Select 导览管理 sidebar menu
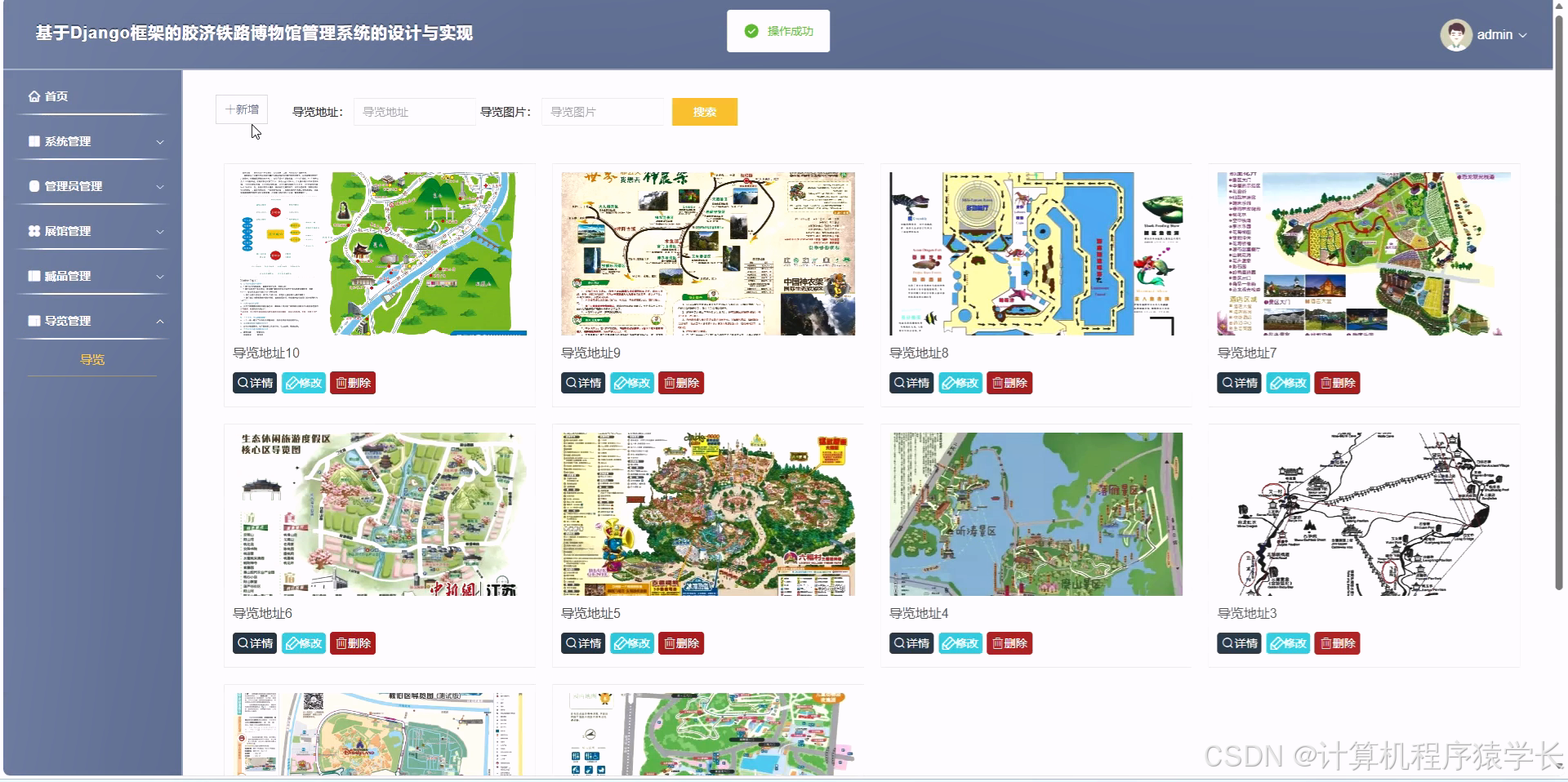Viewport: 1568px width, 782px height. pyautogui.click(x=92, y=321)
